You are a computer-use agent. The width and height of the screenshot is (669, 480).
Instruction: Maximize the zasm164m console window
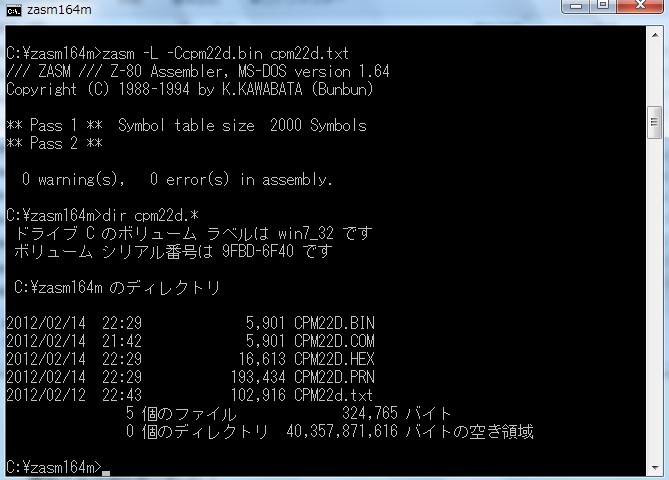pos(603,6)
